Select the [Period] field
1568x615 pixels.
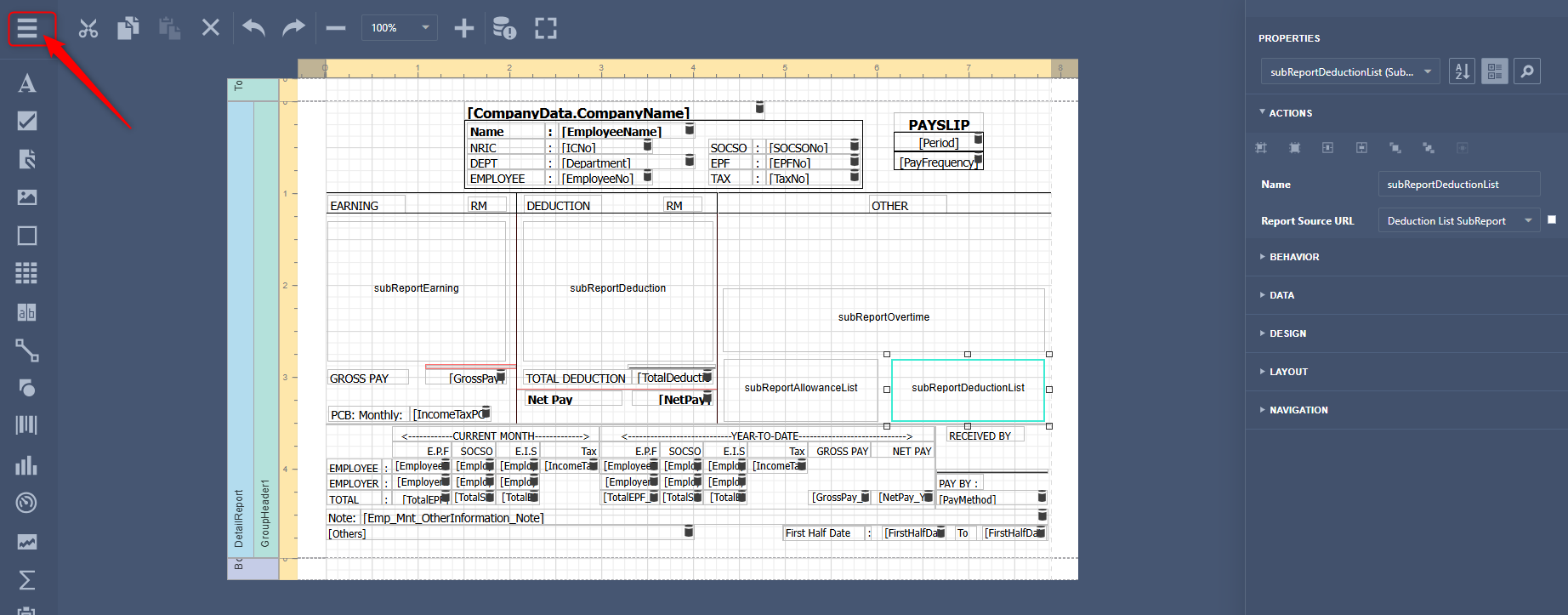point(939,143)
